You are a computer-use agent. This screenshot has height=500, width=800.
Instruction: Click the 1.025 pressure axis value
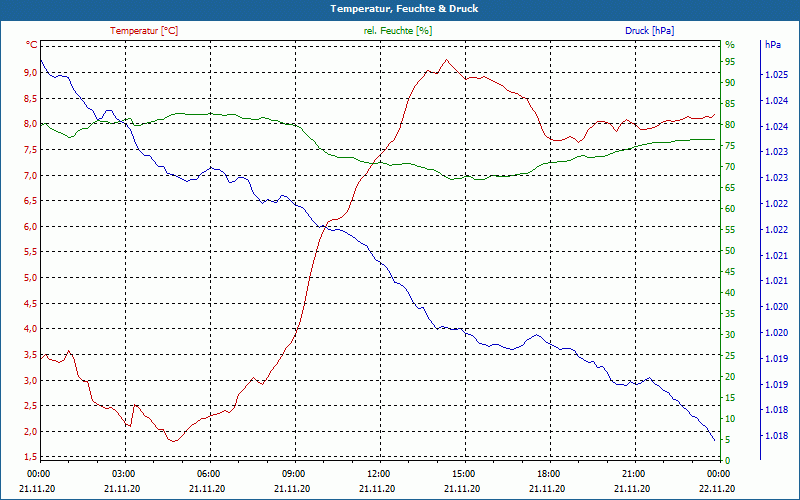[x=776, y=75]
